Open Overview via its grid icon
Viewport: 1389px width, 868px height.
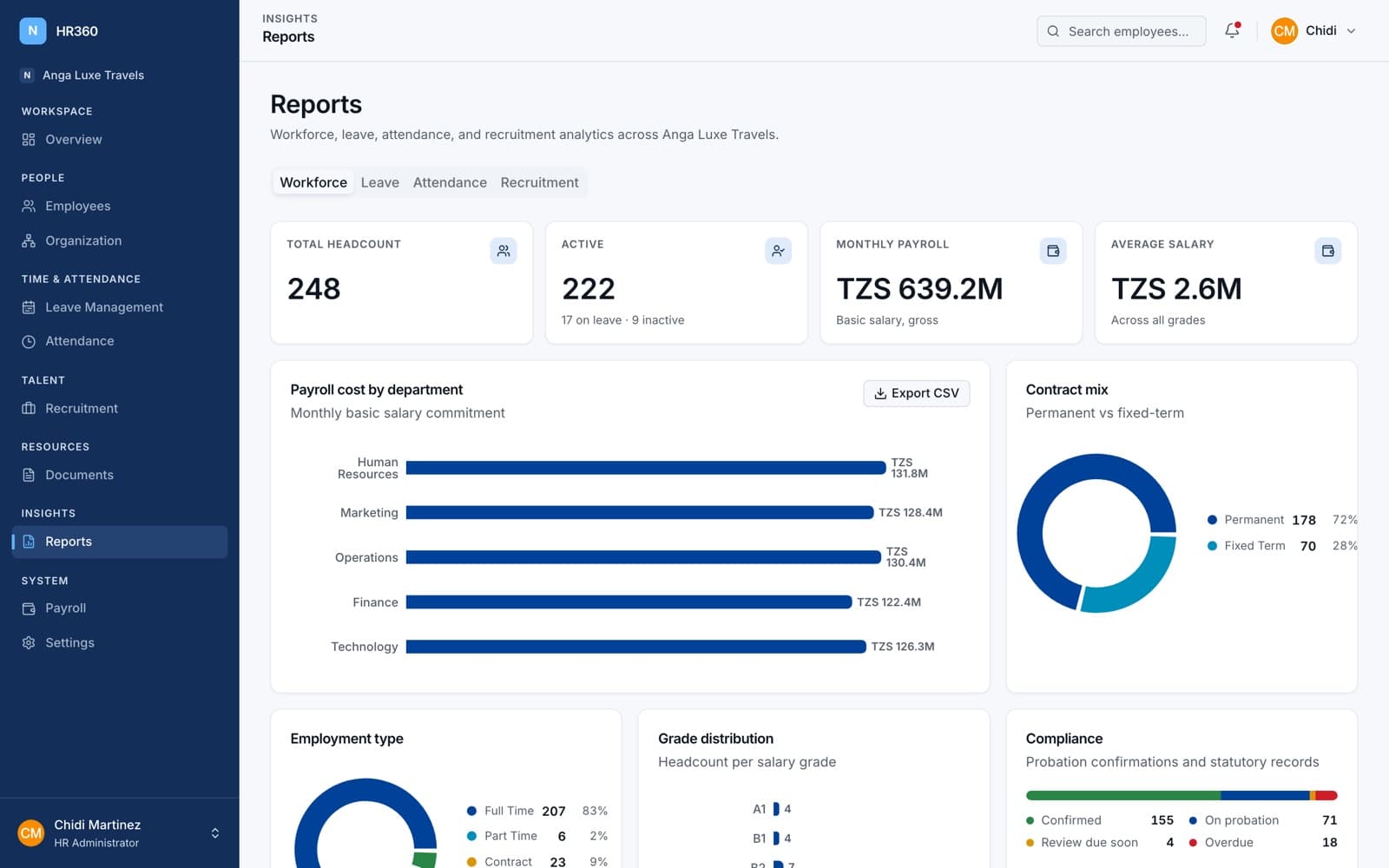coord(29,139)
